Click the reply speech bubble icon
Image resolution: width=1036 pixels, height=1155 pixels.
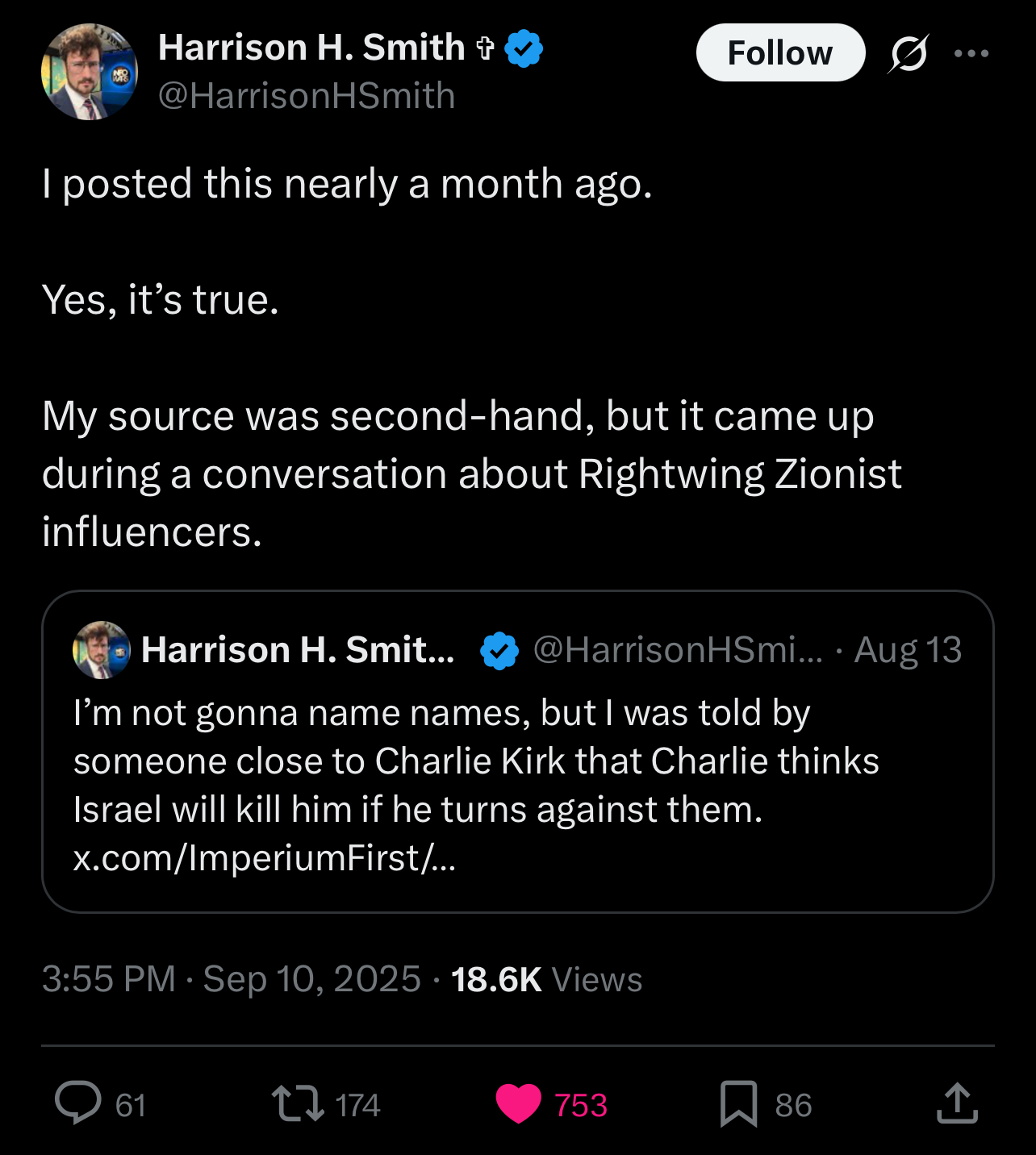pos(78,1103)
